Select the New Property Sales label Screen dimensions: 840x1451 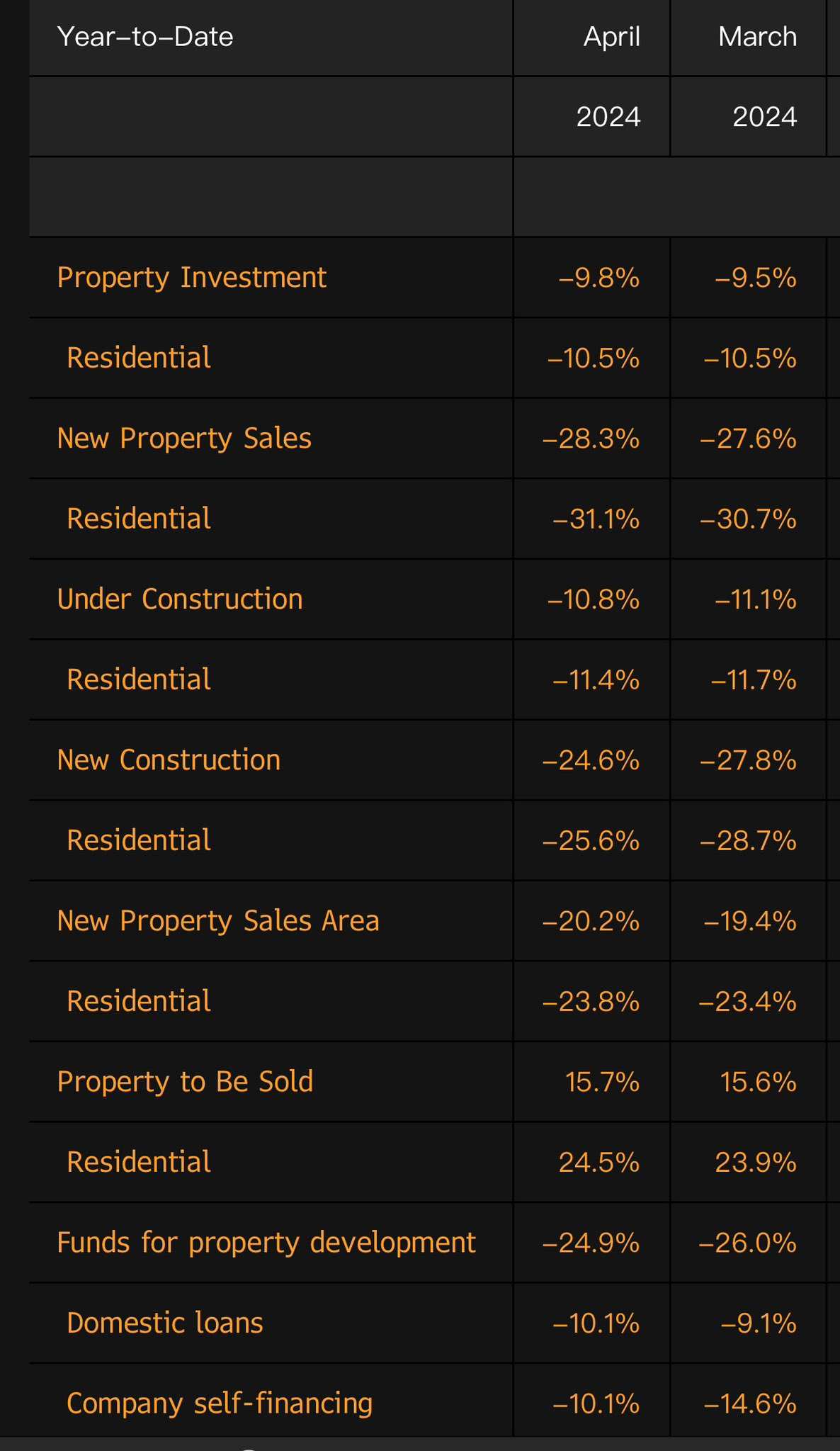coord(184,439)
